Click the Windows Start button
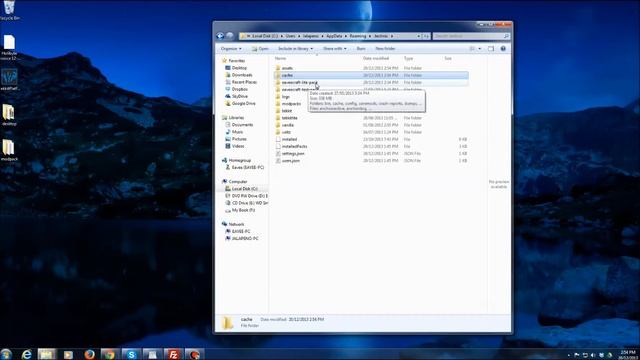 point(6,354)
